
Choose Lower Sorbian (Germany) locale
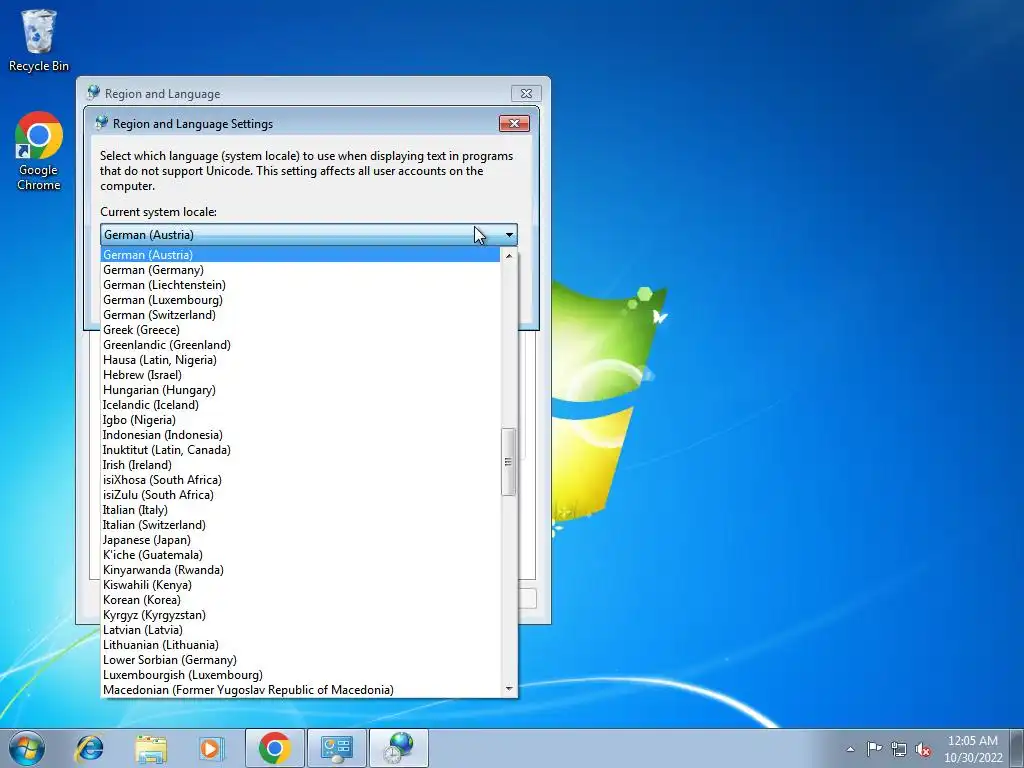(300, 660)
